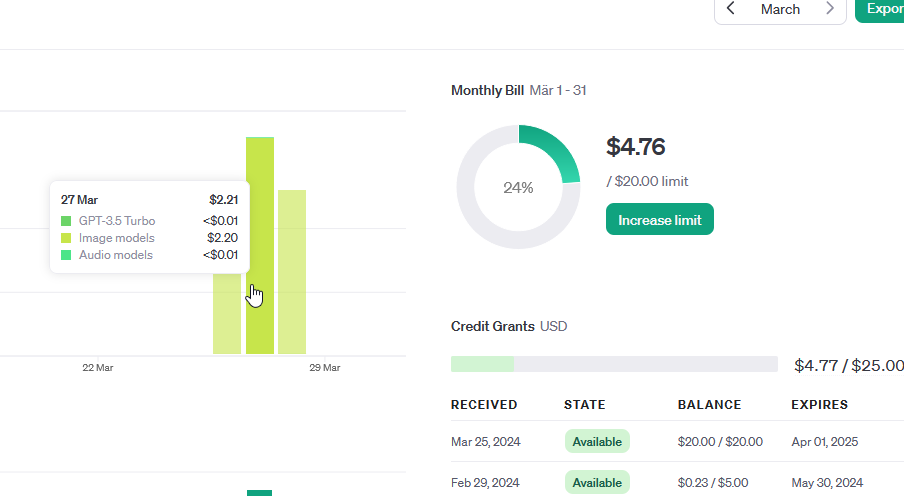Click the credit grants progress bar
This screenshot has width=904, height=496.
pyautogui.click(x=614, y=364)
